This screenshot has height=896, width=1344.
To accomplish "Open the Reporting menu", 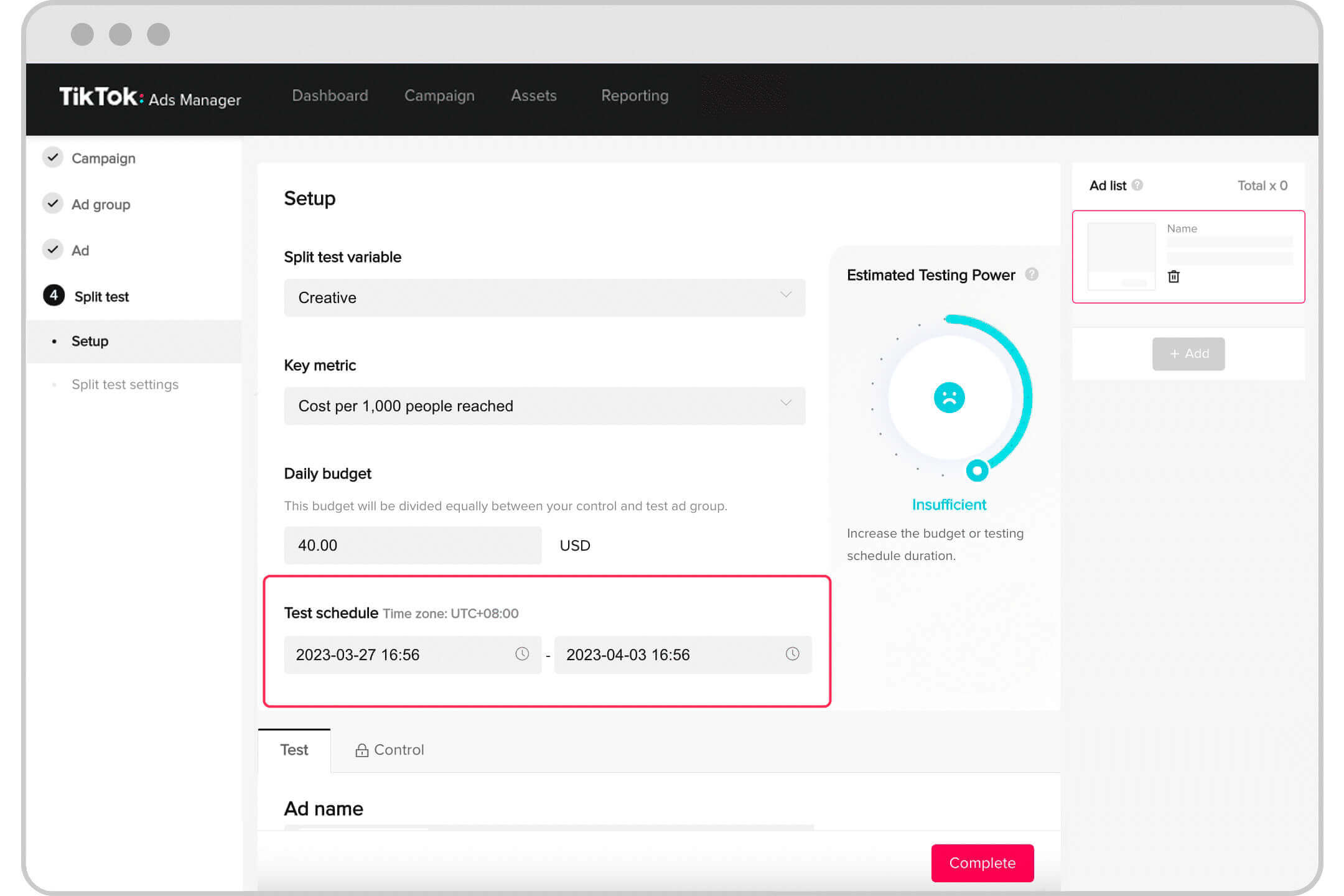I will 634,96.
